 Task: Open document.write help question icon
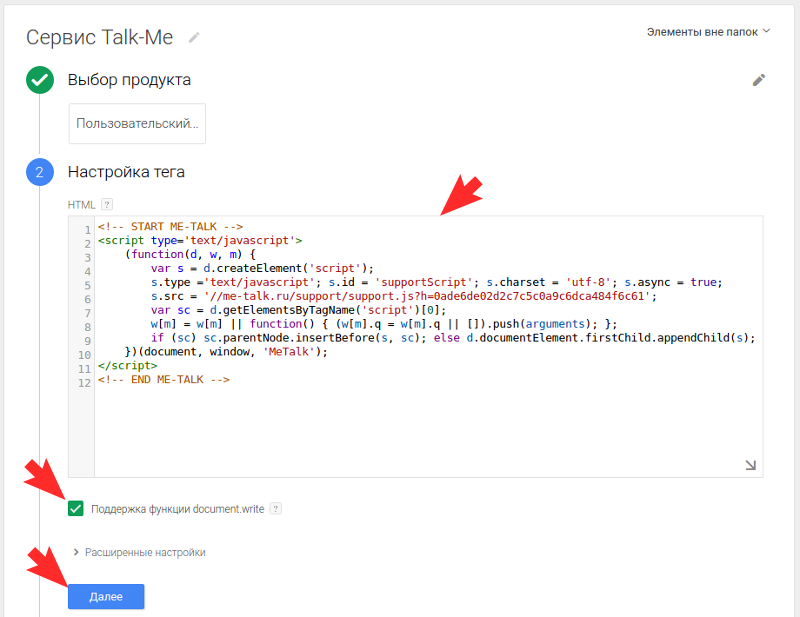[x=276, y=509]
